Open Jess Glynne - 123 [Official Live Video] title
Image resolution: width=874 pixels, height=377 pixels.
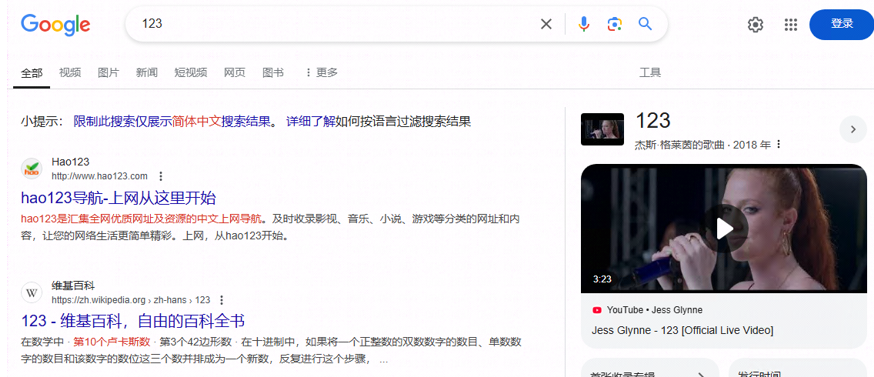pos(682,330)
